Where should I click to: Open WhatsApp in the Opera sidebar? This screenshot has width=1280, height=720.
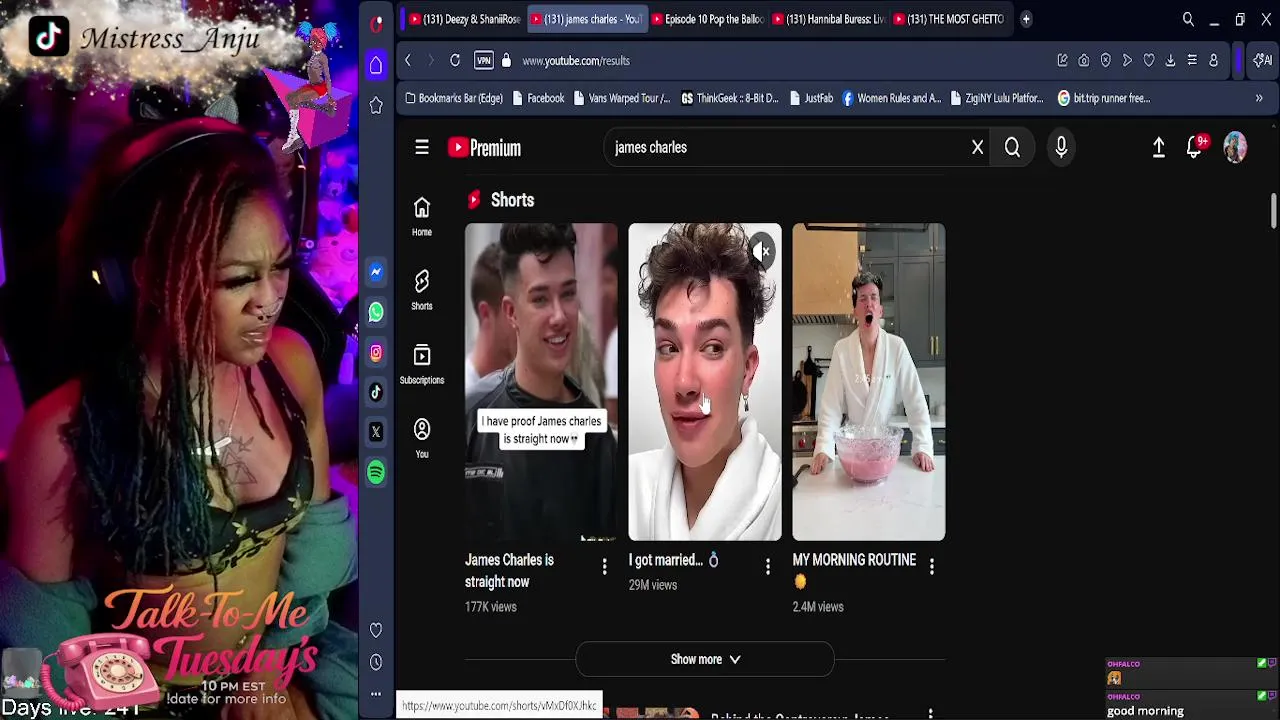click(x=376, y=312)
